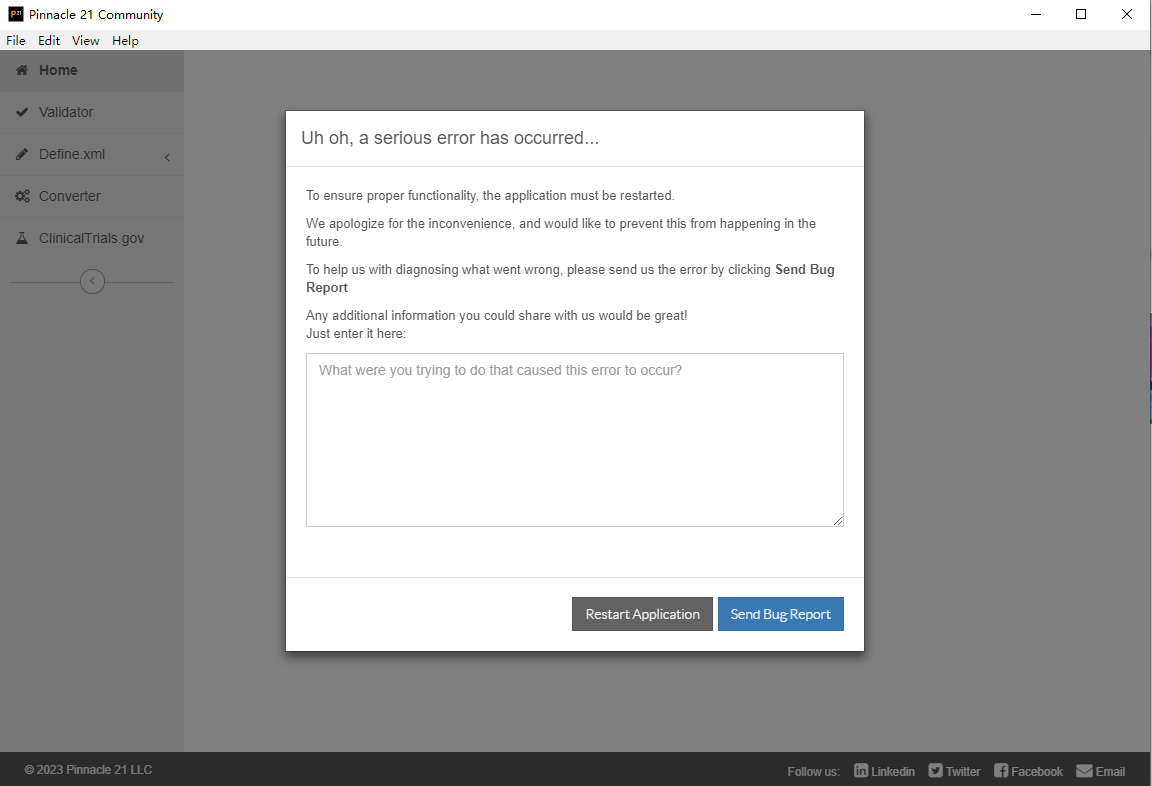1152x786 pixels.
Task: Minimize the Pinnacle 21 Community window
Action: coord(1036,14)
